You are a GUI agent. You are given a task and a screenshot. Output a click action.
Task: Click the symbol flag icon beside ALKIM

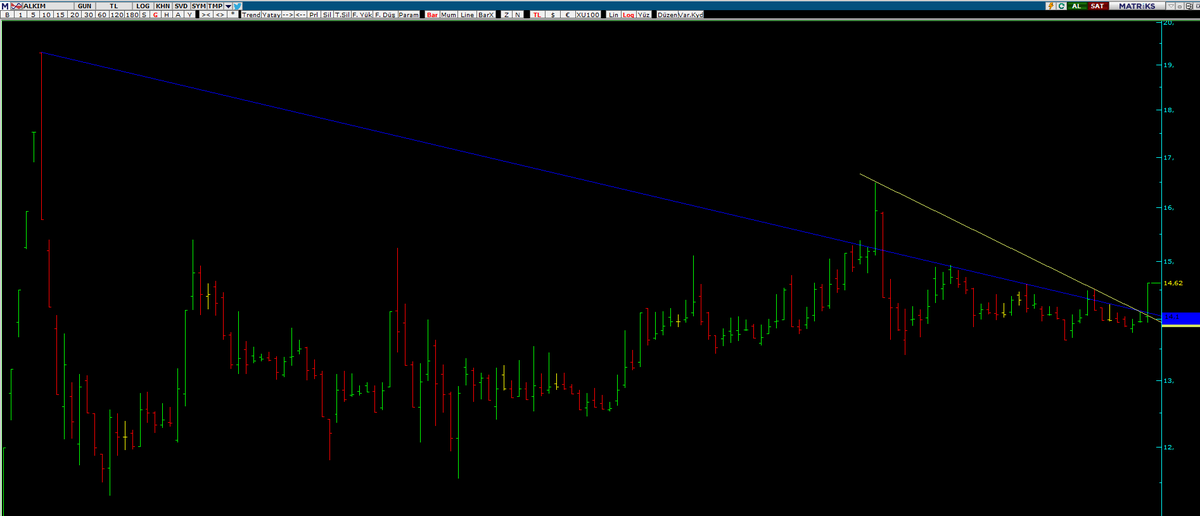coord(16,6)
